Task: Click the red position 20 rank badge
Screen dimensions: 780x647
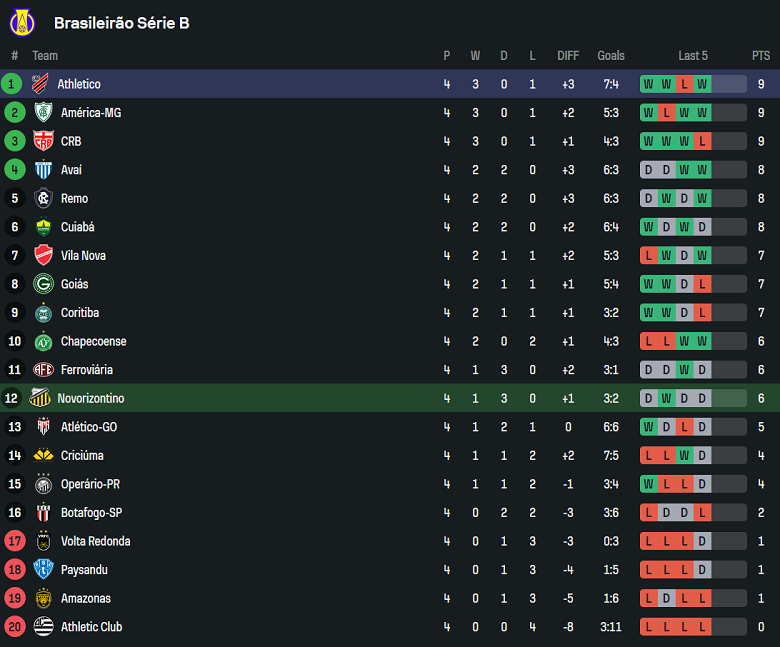Action: [13, 627]
